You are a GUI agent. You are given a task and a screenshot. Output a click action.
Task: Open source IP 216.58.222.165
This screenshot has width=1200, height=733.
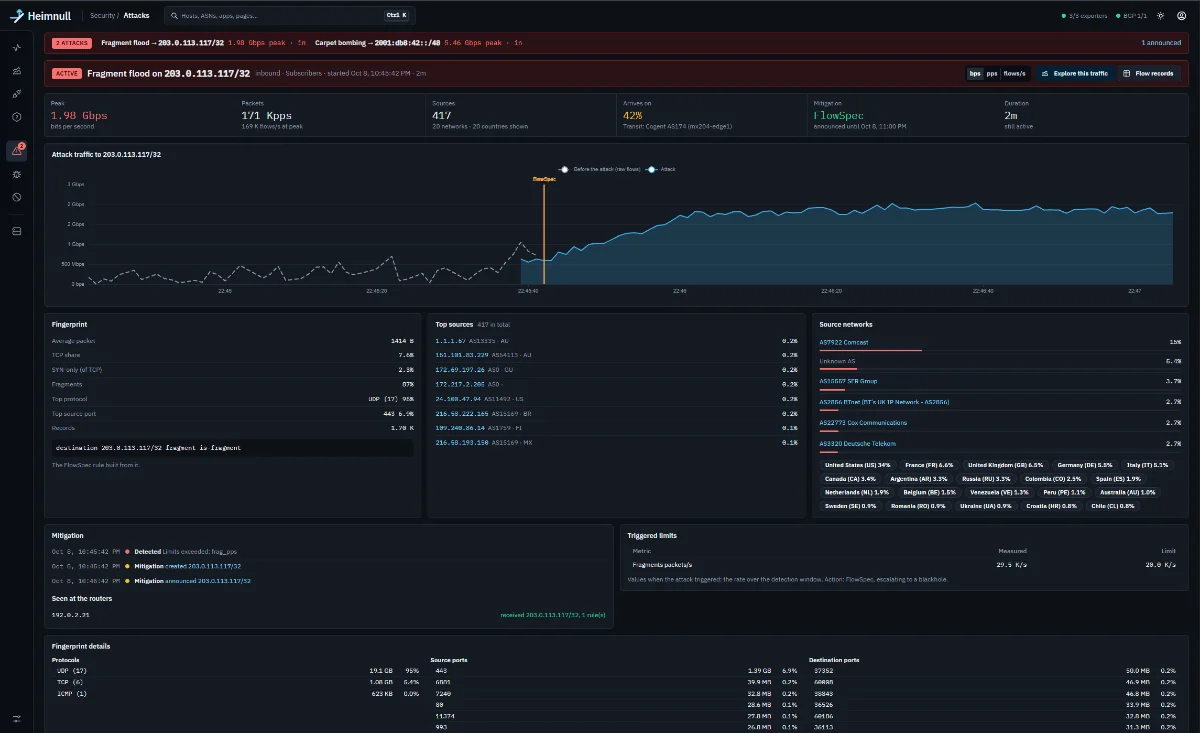click(x=462, y=413)
